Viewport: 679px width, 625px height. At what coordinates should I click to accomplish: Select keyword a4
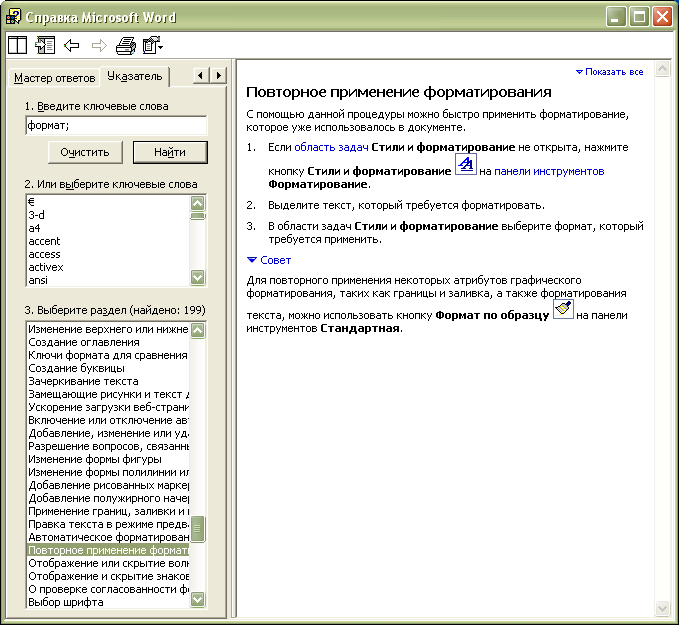coord(108,228)
